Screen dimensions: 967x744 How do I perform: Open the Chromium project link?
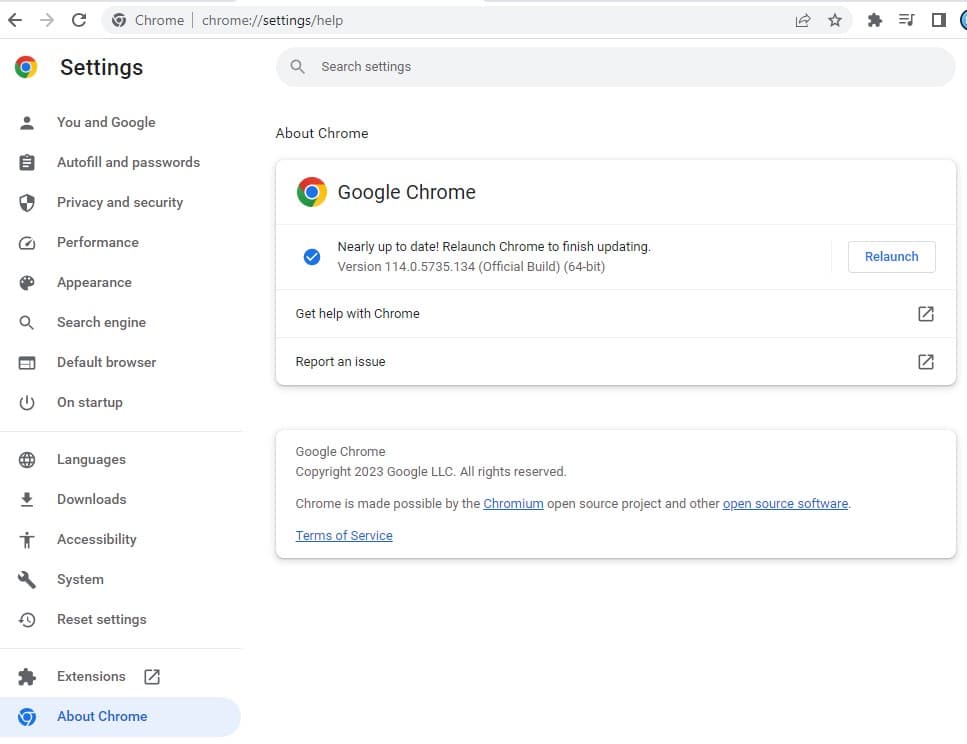coord(513,504)
